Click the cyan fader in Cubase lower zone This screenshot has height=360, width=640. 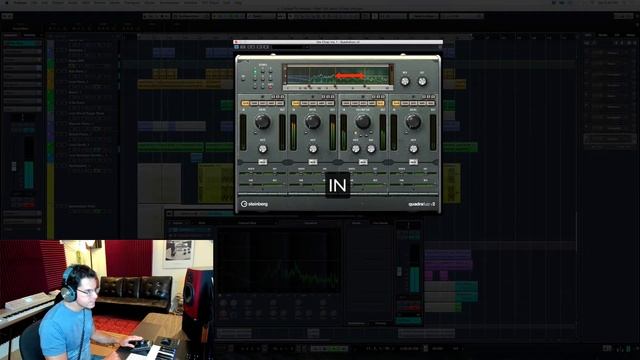point(414,280)
